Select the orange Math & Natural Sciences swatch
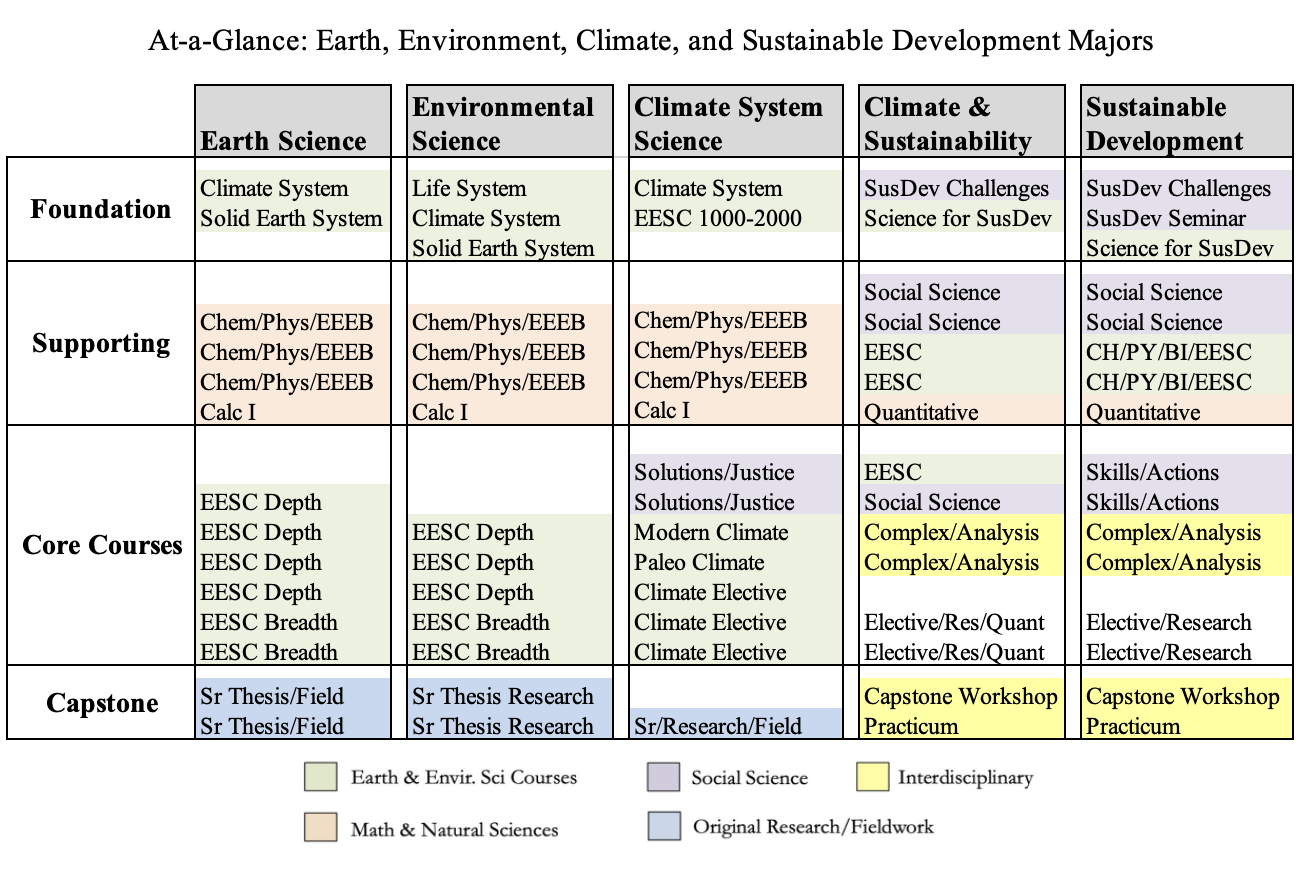The height and width of the screenshot is (884, 1306). pyautogui.click(x=320, y=828)
